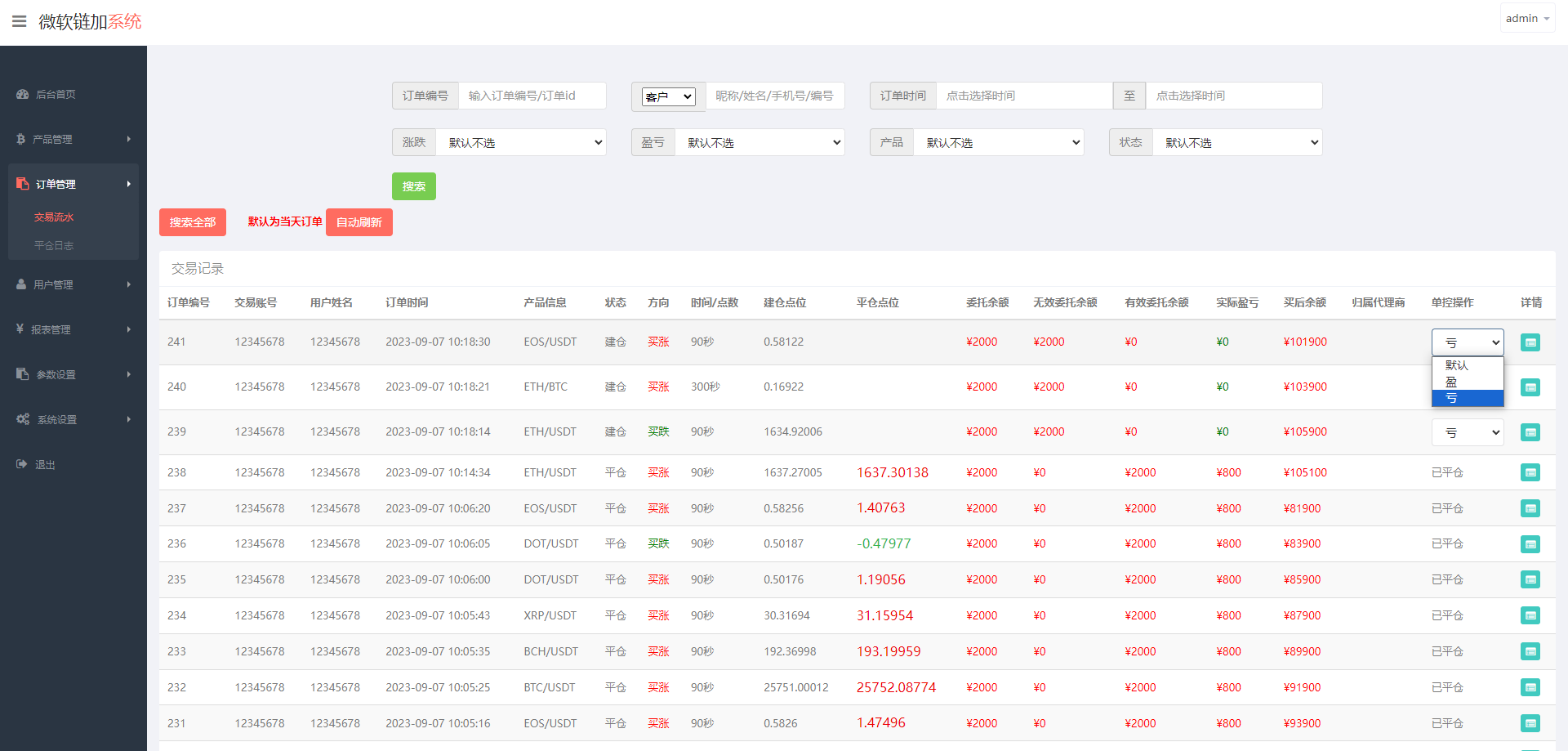Select the 报表管理 yen icon
This screenshot has height=751, width=1568.
(20, 329)
